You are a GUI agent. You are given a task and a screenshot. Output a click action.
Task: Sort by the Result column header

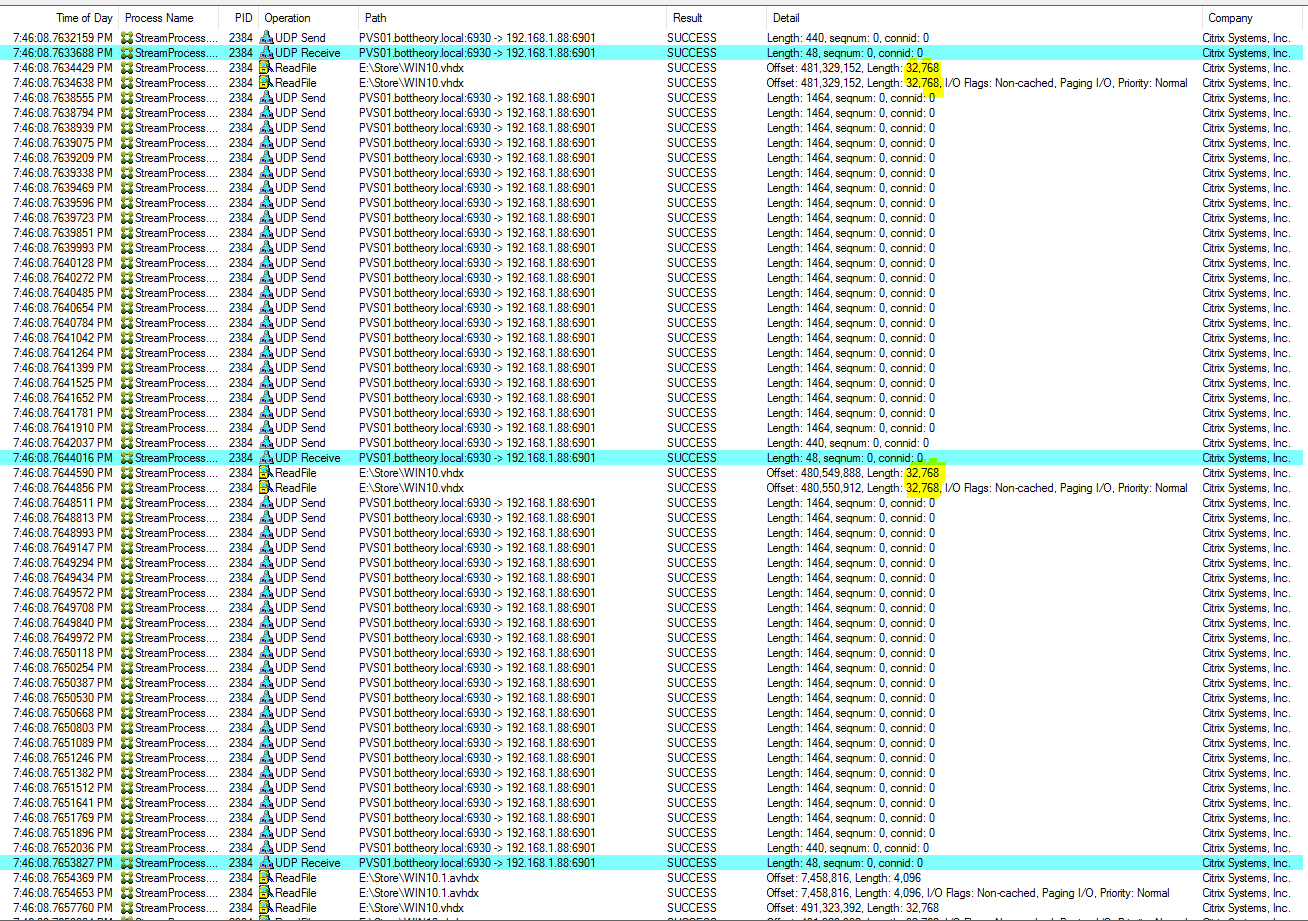687,18
